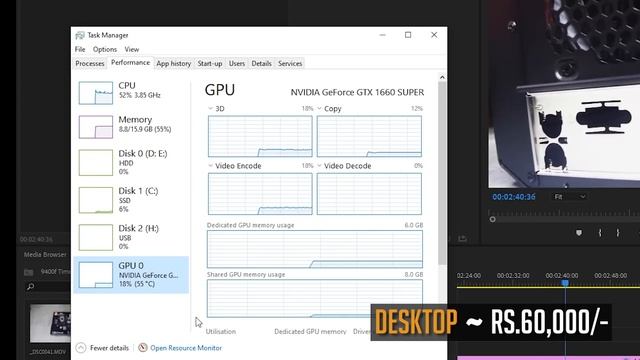Click the scroll up arrow in Task Manager
This screenshot has width=640, height=360.
point(442,77)
